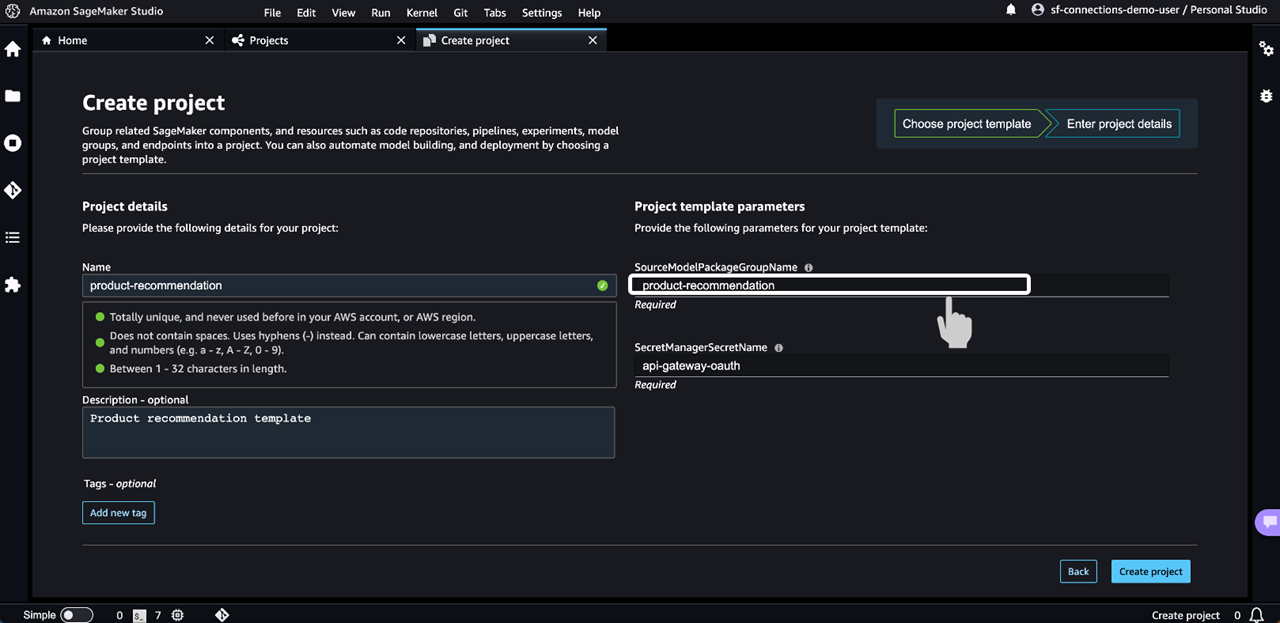Open the Extensions puzzle-piece icon

(13, 285)
